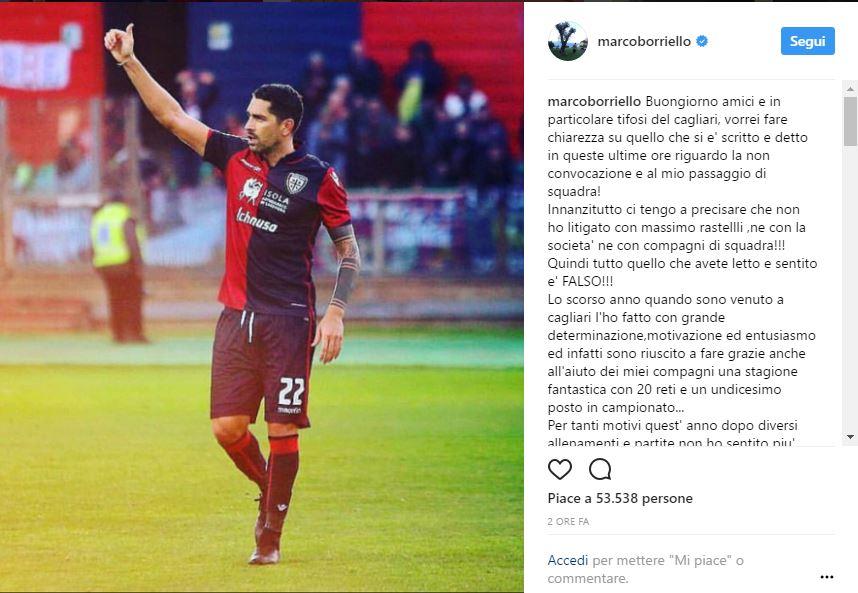The height and width of the screenshot is (593, 858).
Task: Open the 2 ORE FA timestamp link
Action: pyautogui.click(x=569, y=522)
